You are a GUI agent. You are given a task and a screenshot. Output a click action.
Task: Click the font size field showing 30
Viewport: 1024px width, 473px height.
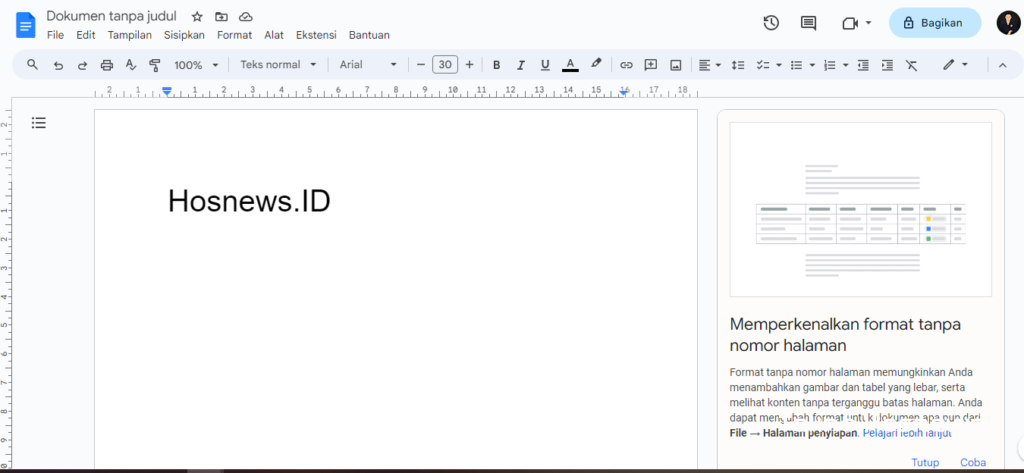click(x=445, y=65)
